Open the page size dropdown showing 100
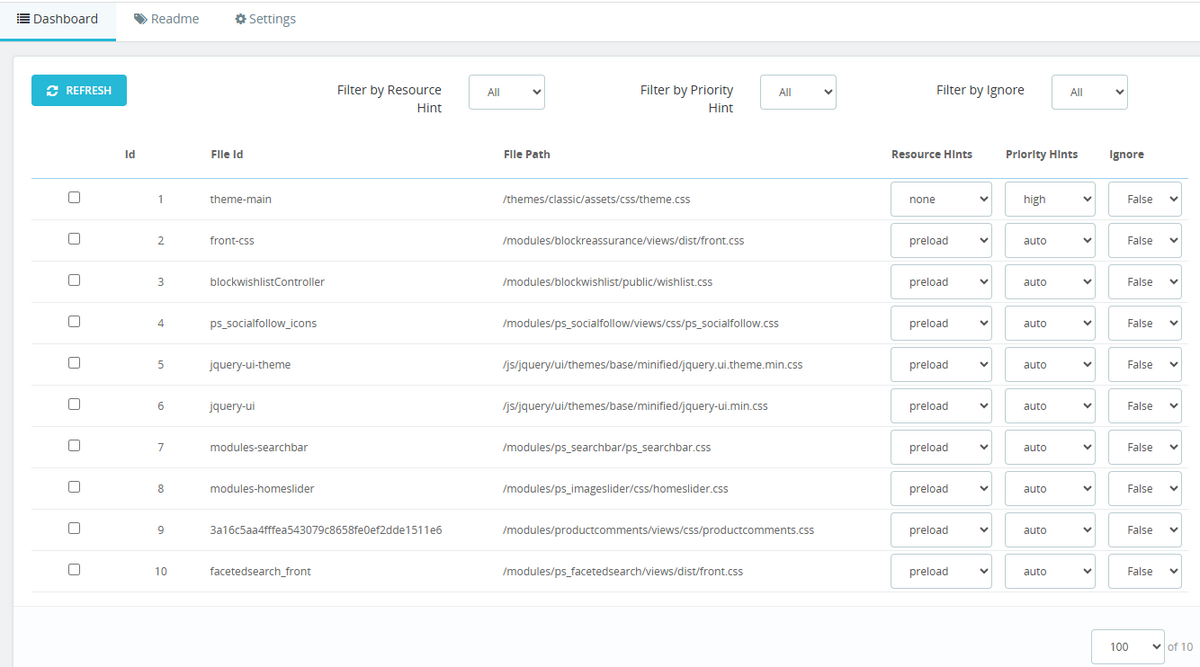Viewport: 1200px width, 667px height. 1127,646
